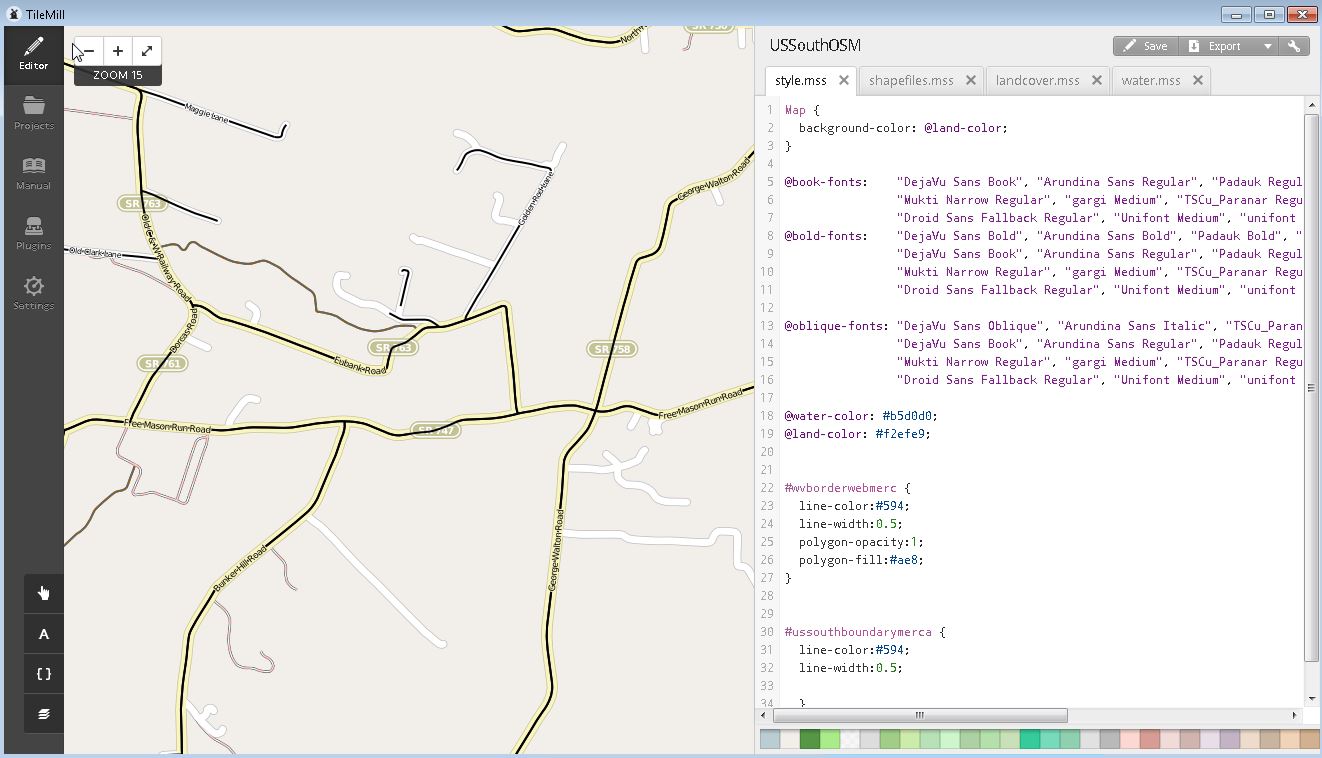
Task: Open project settings wrench icon
Action: click(x=1294, y=46)
